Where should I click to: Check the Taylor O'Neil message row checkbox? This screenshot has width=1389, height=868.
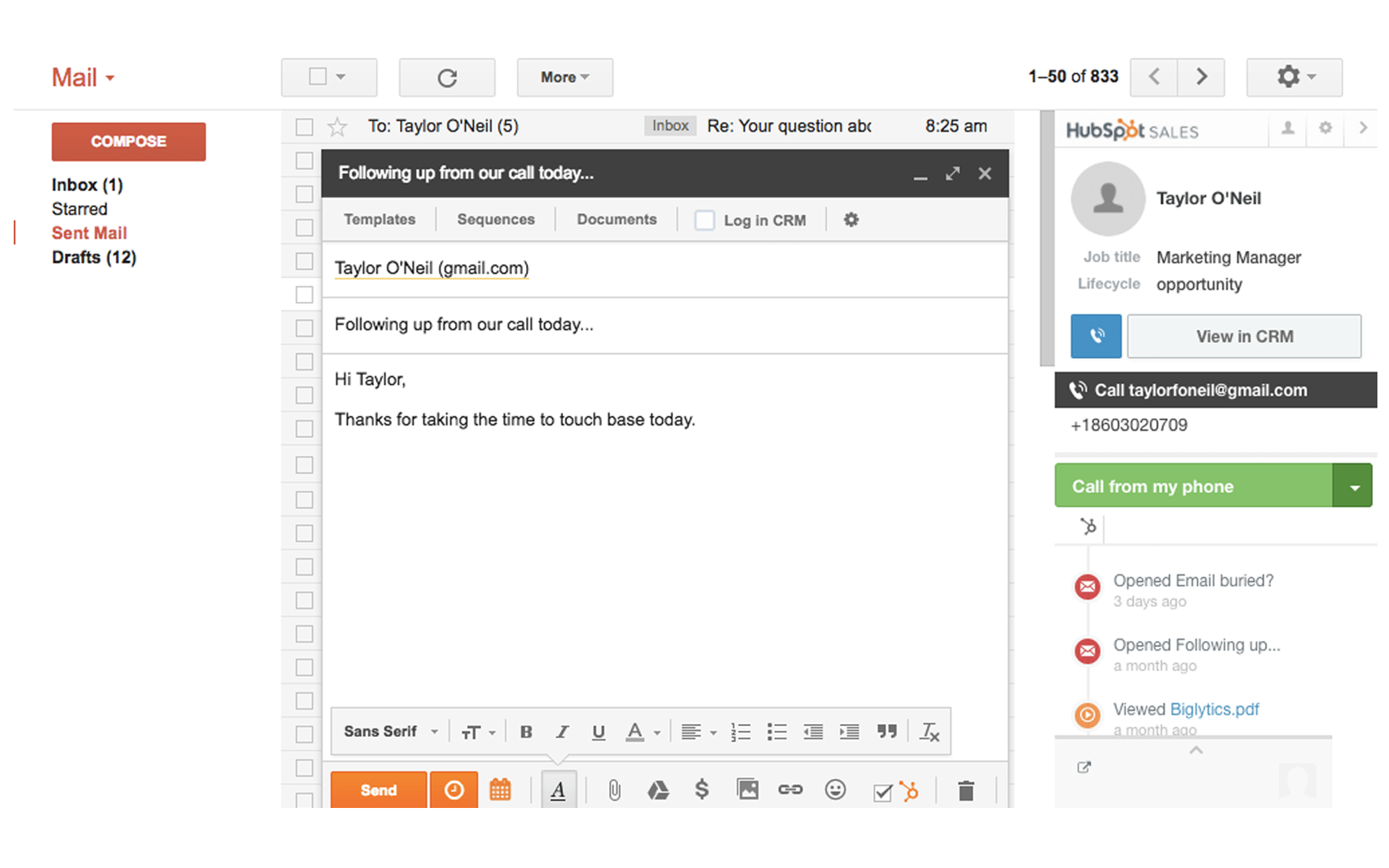[305, 127]
